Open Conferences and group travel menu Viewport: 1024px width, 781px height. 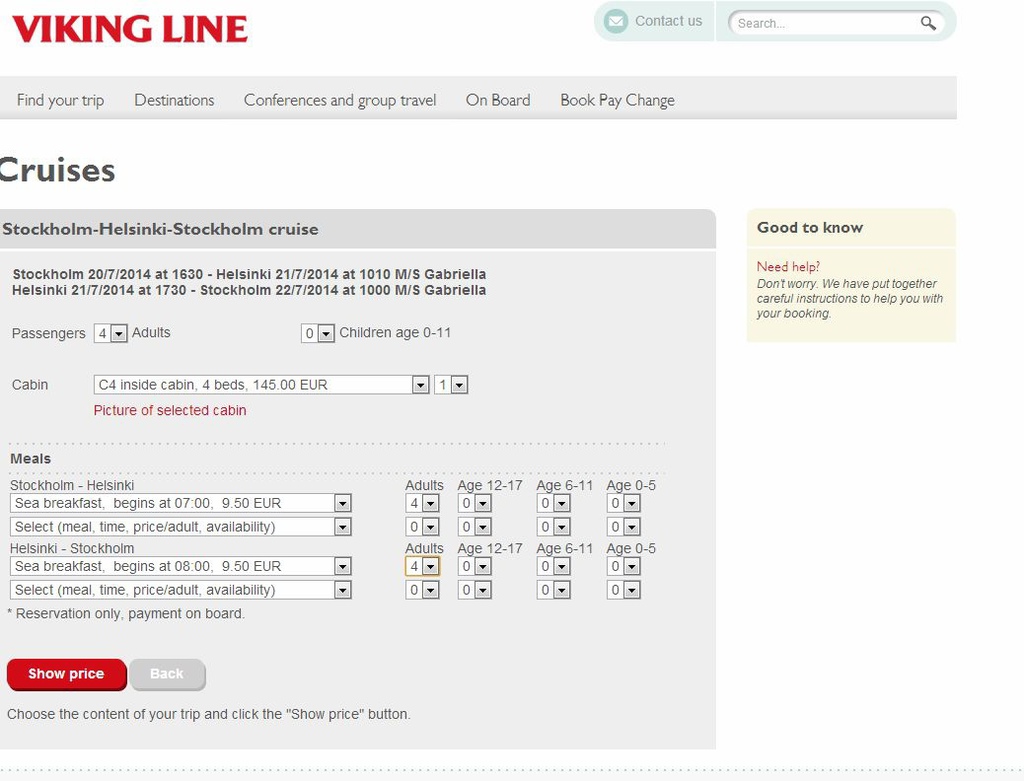[340, 100]
